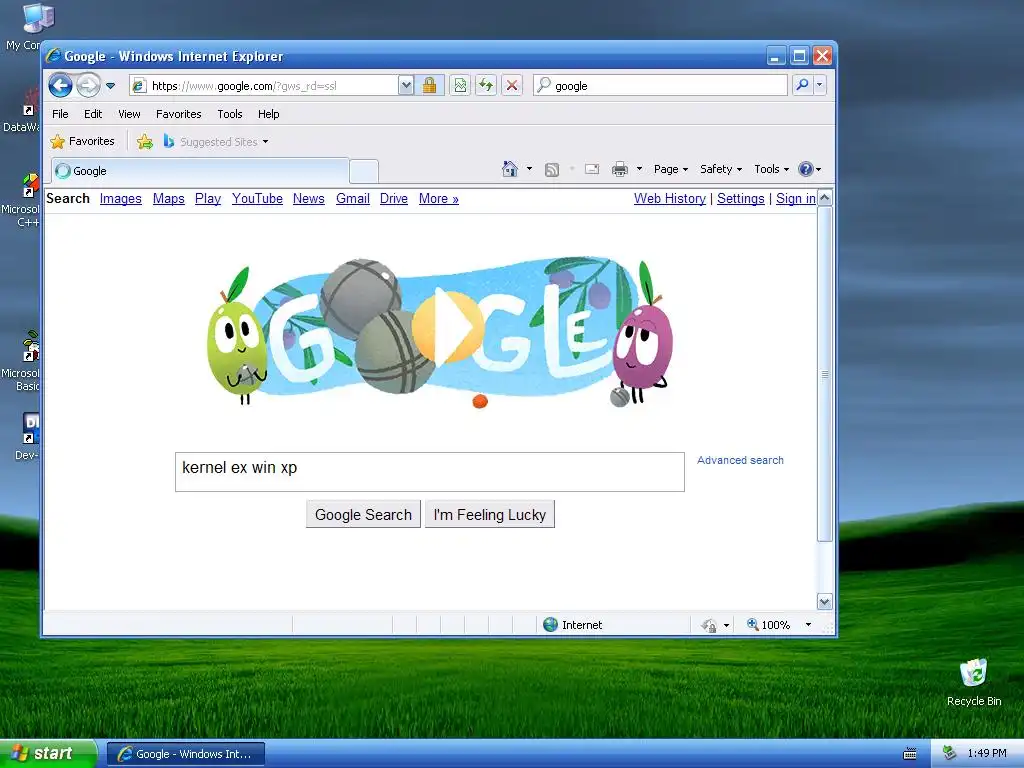Open the Safety command bar menu
The width and height of the screenshot is (1024, 768).
(x=720, y=169)
